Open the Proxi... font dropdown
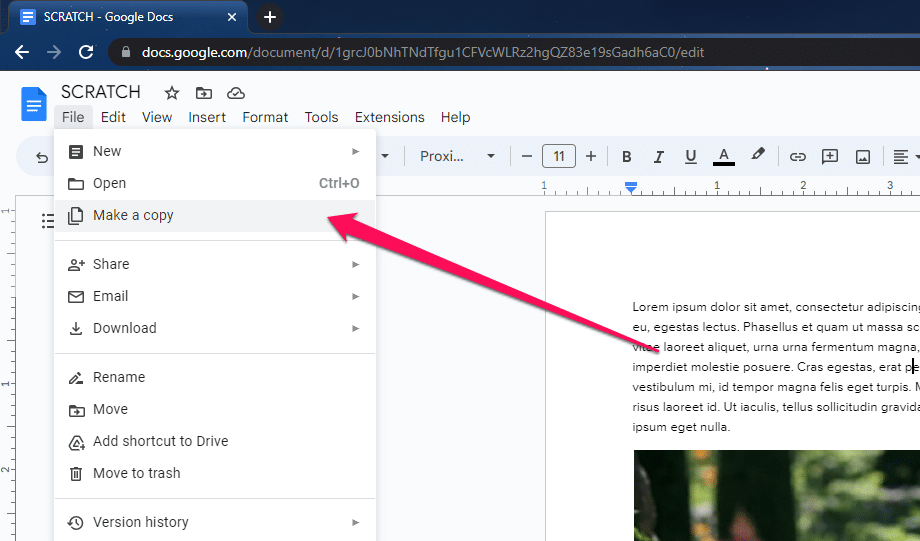Image resolution: width=920 pixels, height=541 pixels. (458, 156)
